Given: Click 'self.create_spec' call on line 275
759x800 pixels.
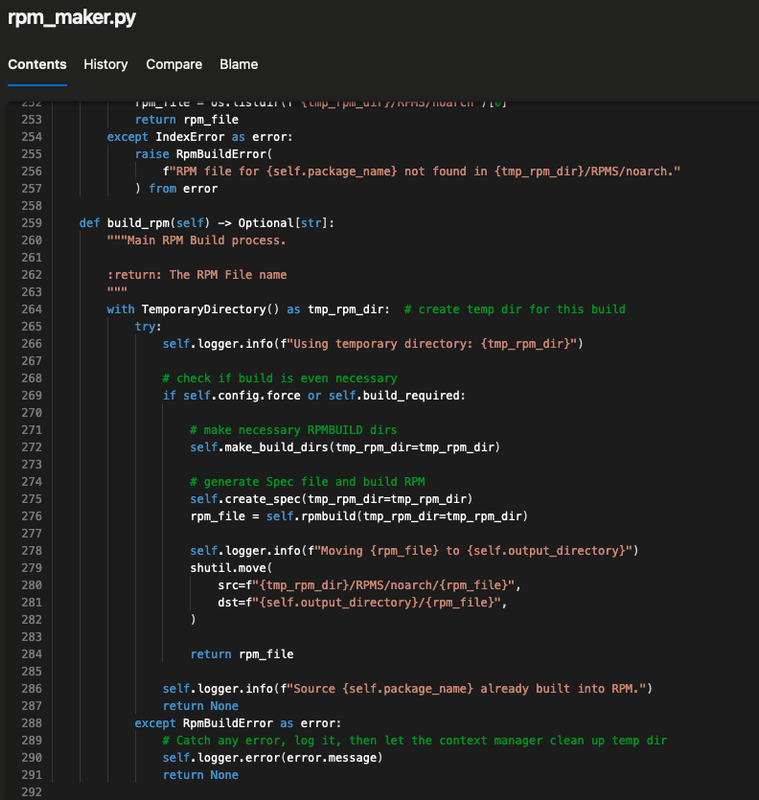Looking at the screenshot, I should [x=331, y=499].
